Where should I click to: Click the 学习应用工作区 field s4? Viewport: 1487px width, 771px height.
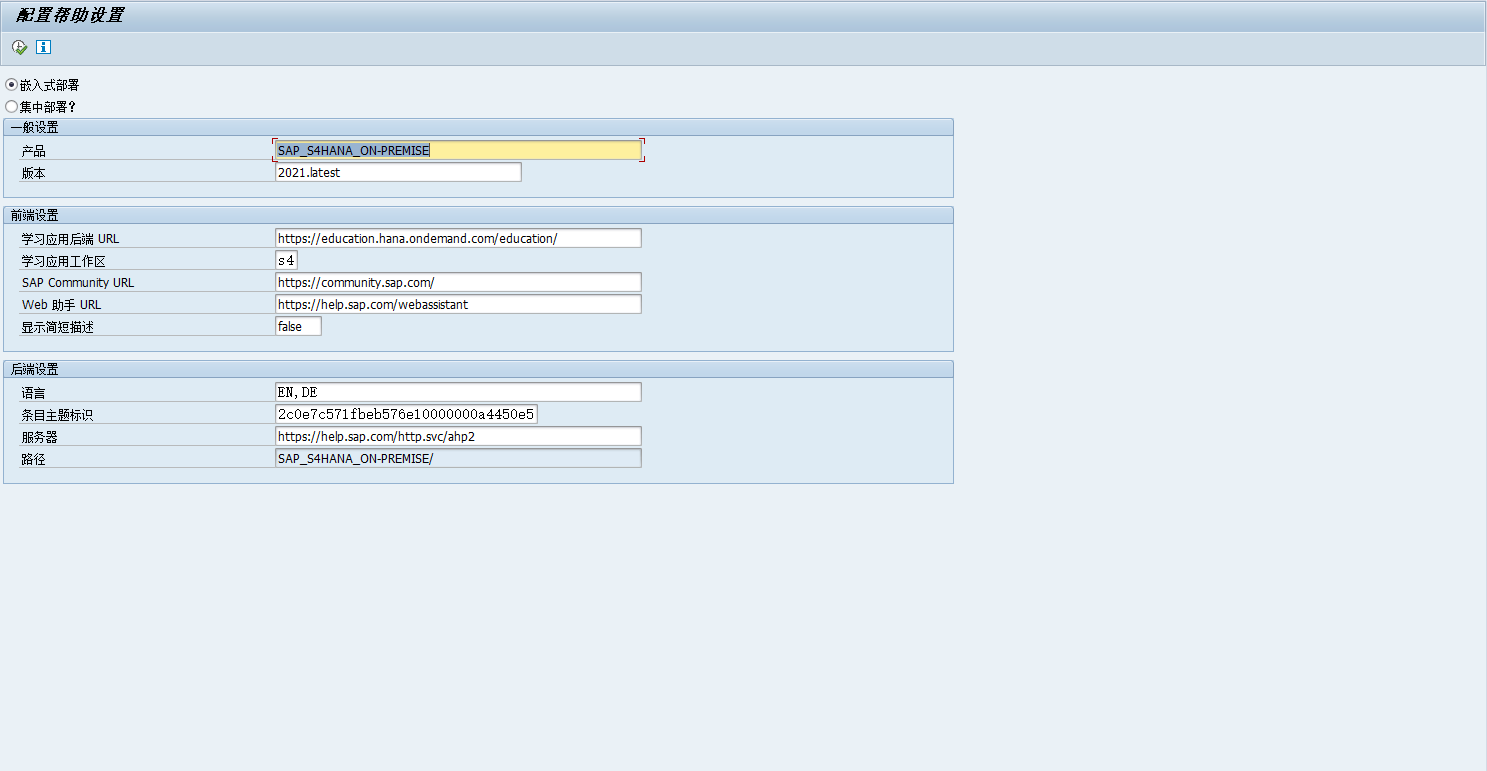(286, 260)
